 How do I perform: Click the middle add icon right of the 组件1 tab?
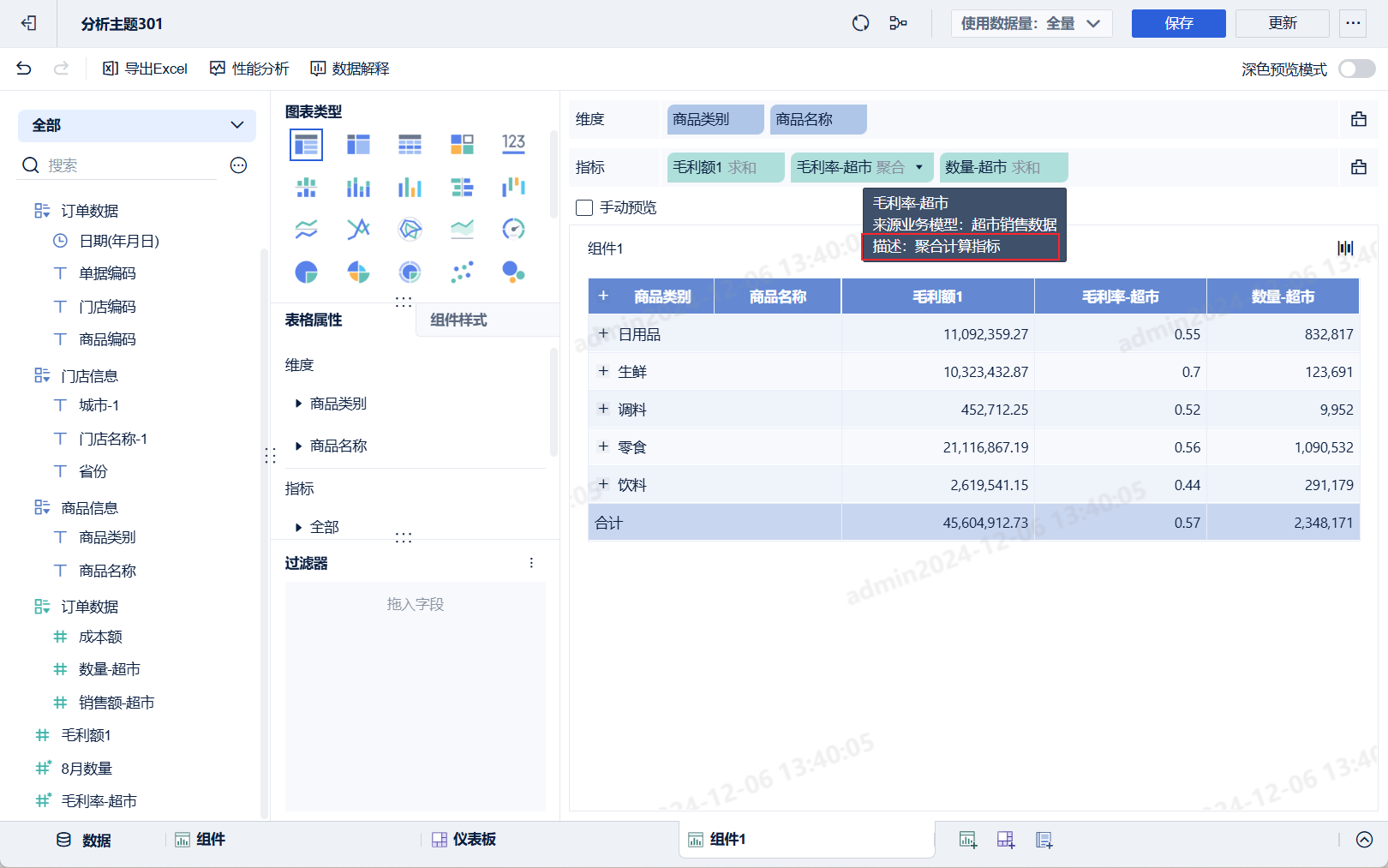click(1006, 840)
